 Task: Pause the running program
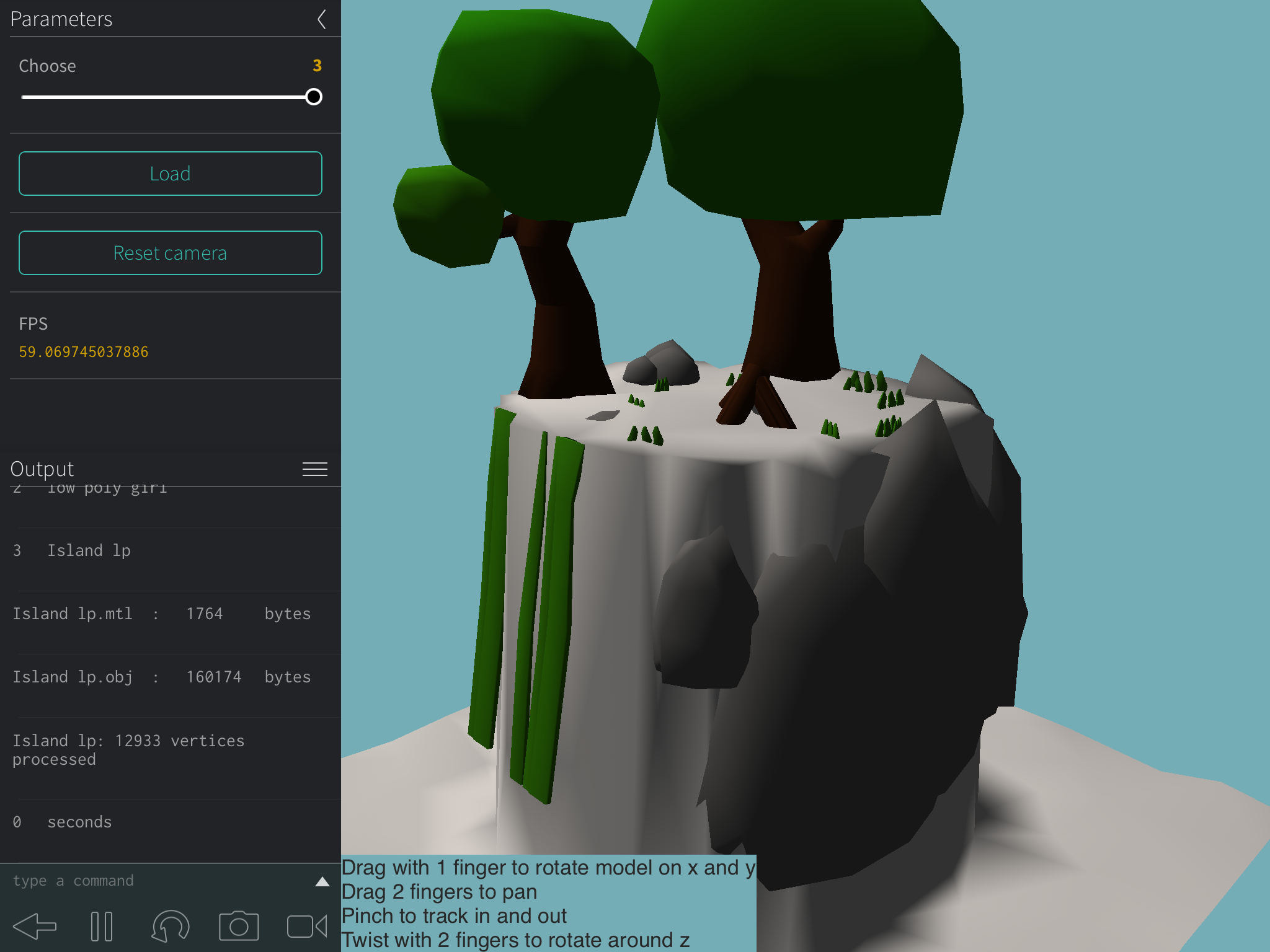click(x=102, y=927)
